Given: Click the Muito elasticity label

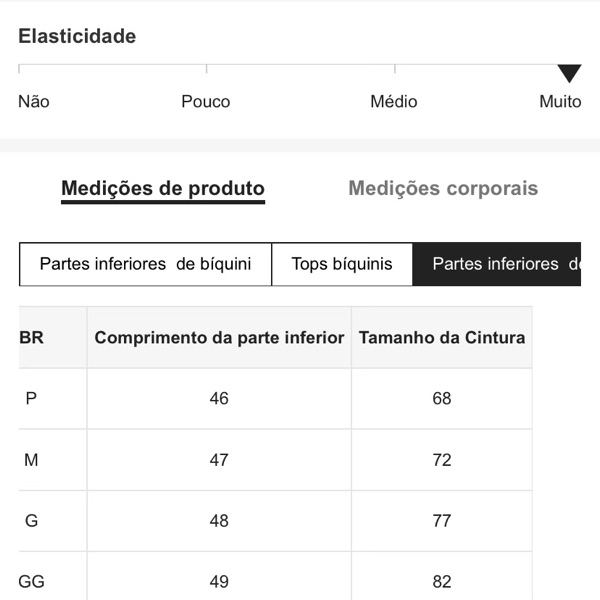Looking at the screenshot, I should tap(560, 101).
